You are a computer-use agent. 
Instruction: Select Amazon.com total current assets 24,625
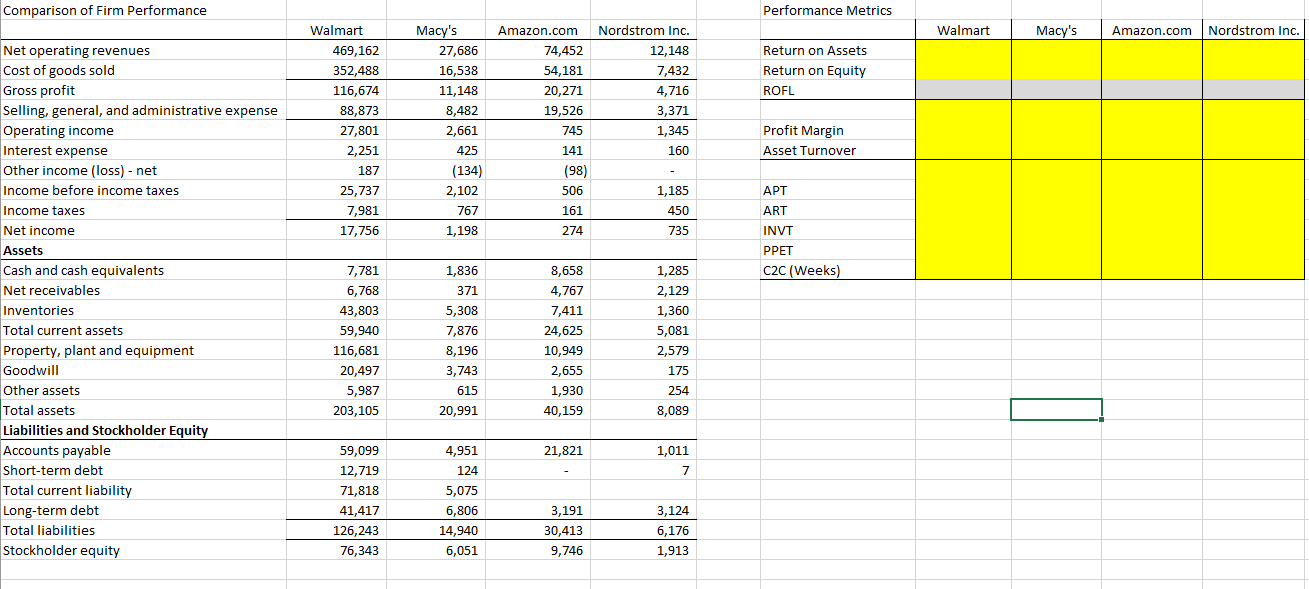click(x=563, y=330)
